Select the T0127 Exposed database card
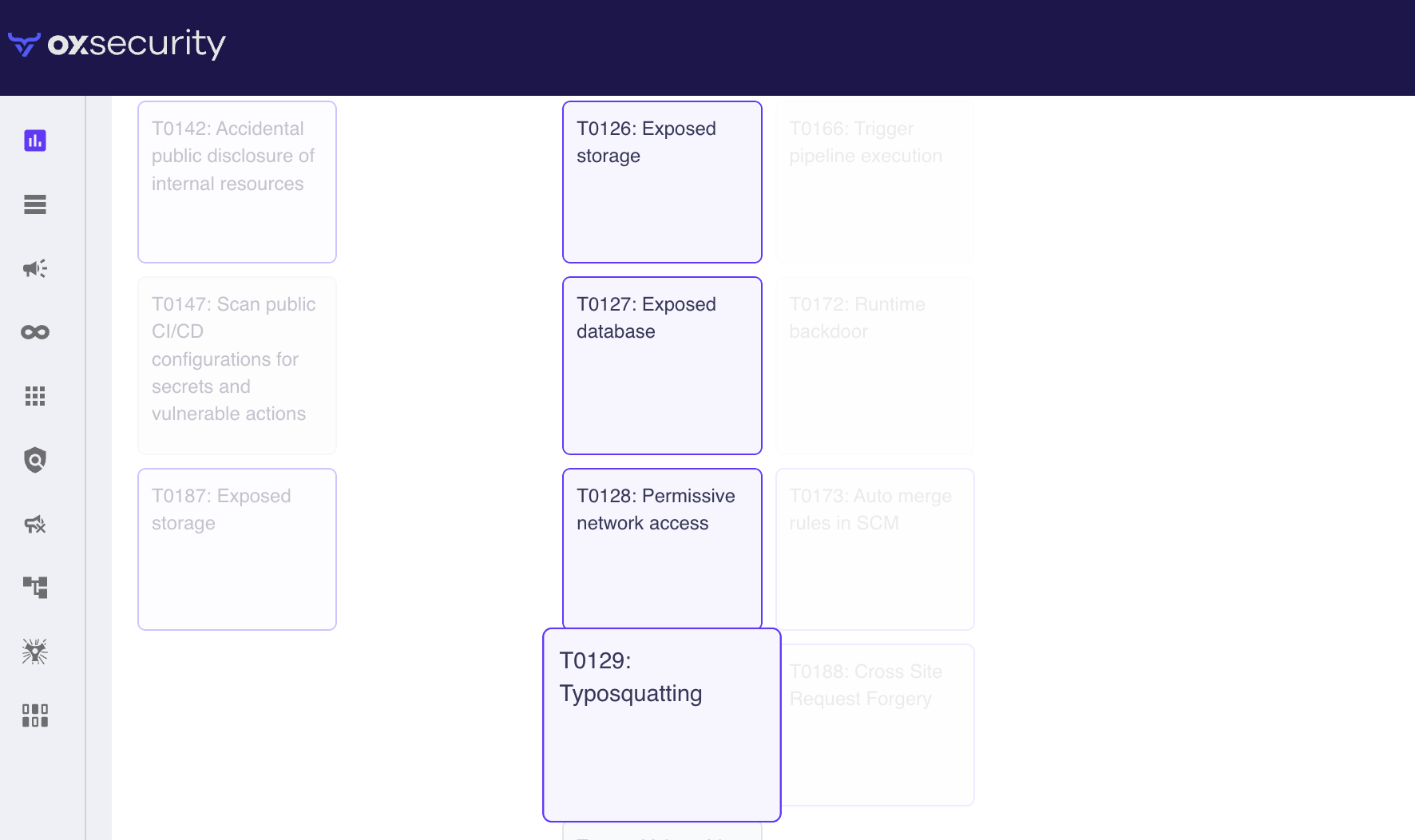 coord(662,366)
